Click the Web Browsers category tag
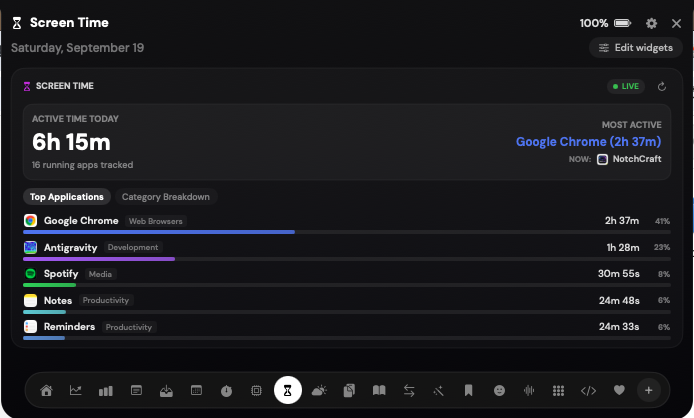The image size is (694, 418). (x=155, y=221)
